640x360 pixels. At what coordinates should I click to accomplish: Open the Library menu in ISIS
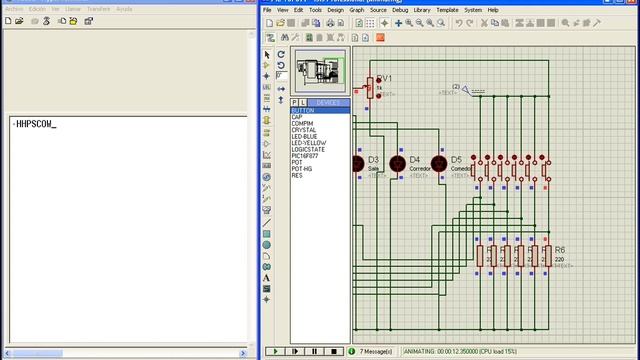(x=422, y=10)
